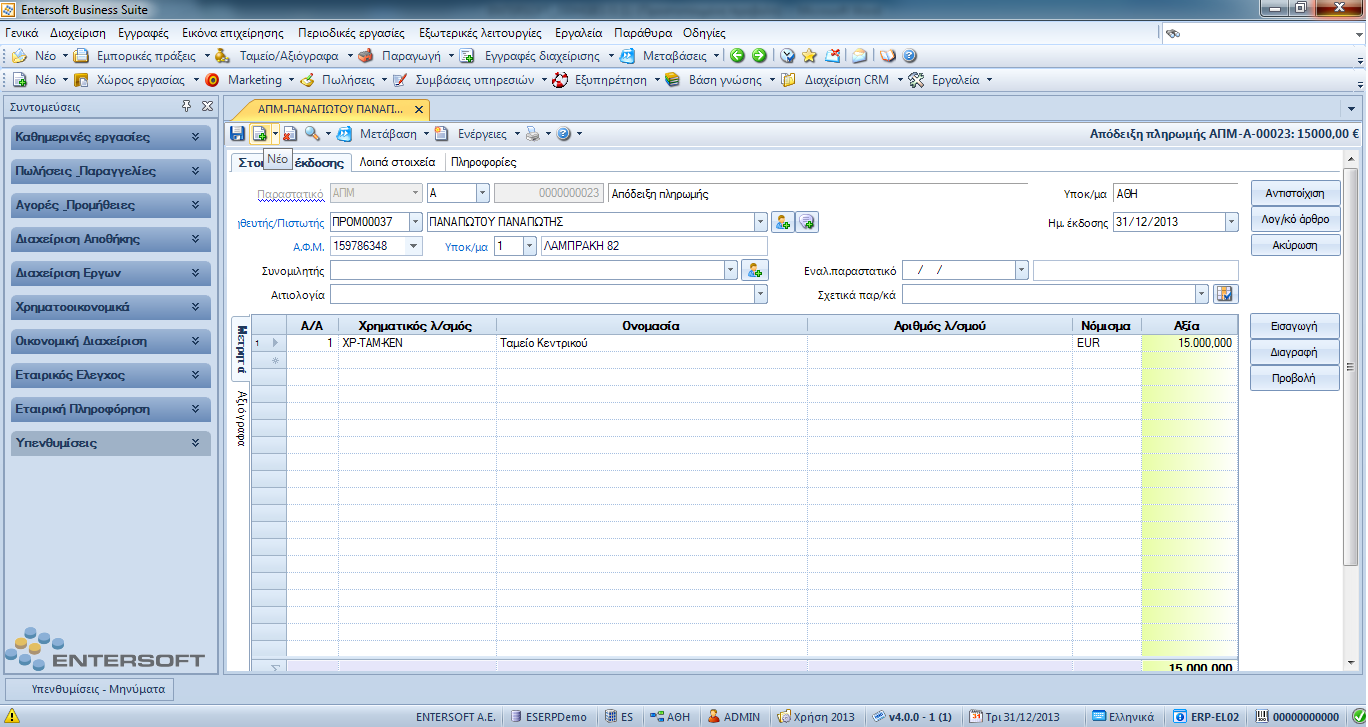Switch to the Πληροφορίες tab
The height and width of the screenshot is (727, 1368).
point(484,162)
